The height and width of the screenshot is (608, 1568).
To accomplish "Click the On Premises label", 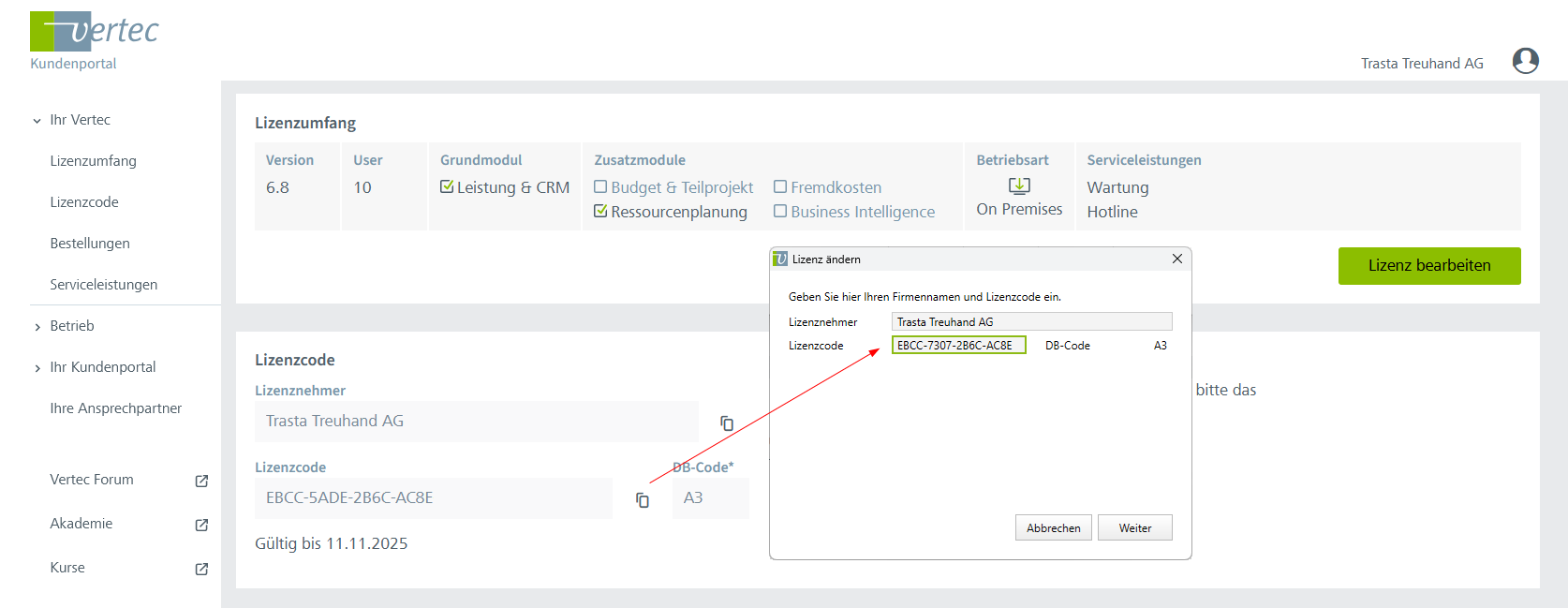I will (x=1019, y=209).
